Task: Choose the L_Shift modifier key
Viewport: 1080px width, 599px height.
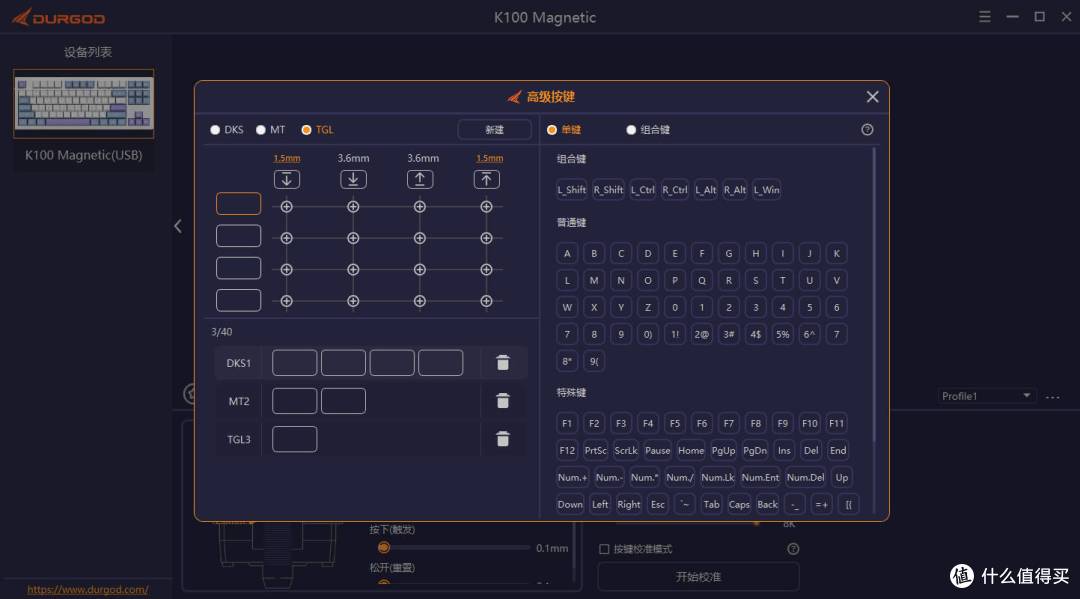Action: coord(572,190)
